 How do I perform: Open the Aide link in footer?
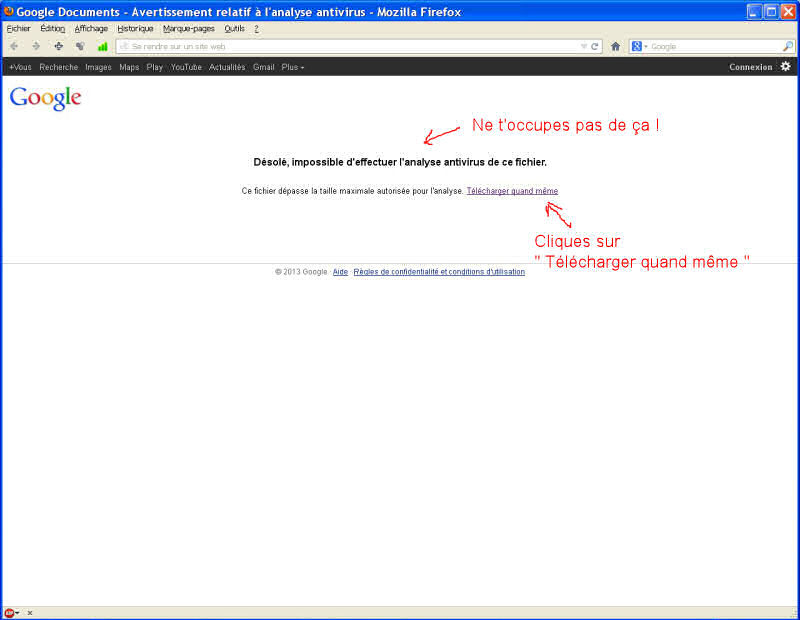(340, 272)
